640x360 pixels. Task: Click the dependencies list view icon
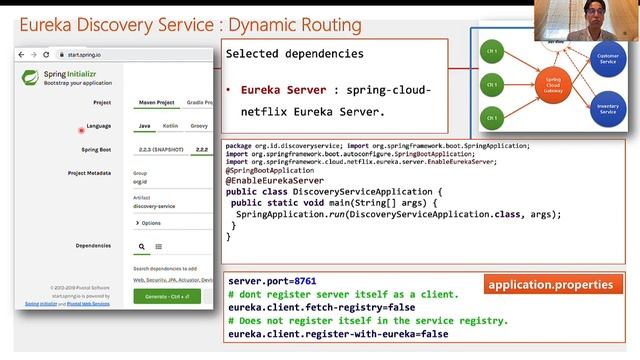159,247
